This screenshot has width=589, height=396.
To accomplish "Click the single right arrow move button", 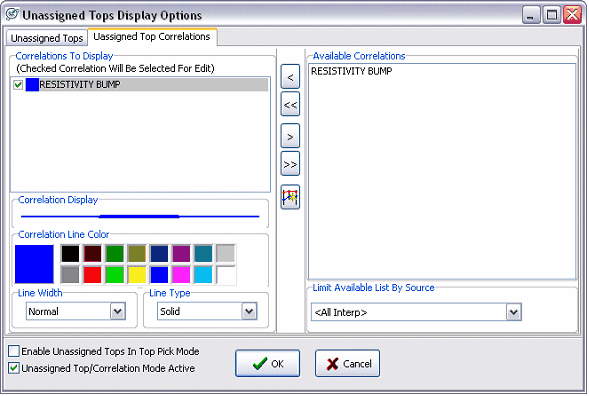I will (x=290, y=136).
